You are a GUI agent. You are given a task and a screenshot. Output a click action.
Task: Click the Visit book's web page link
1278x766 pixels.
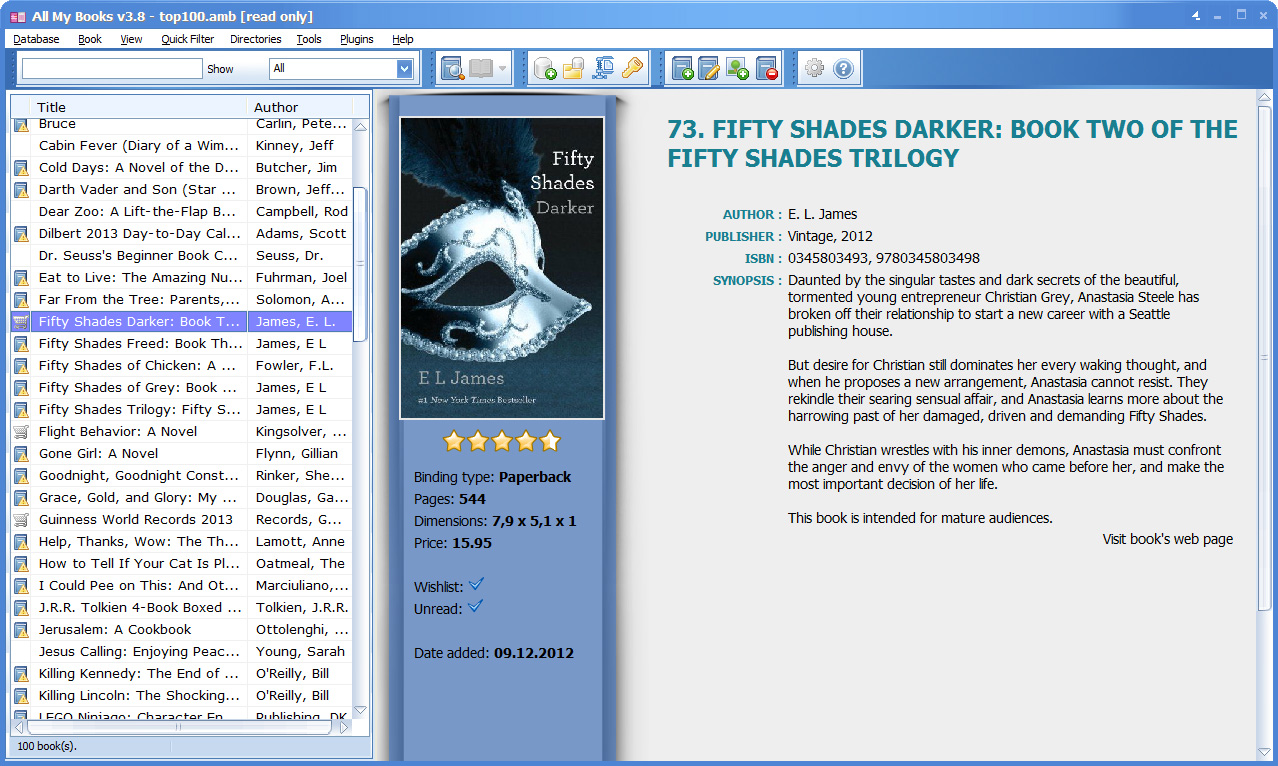(1167, 539)
